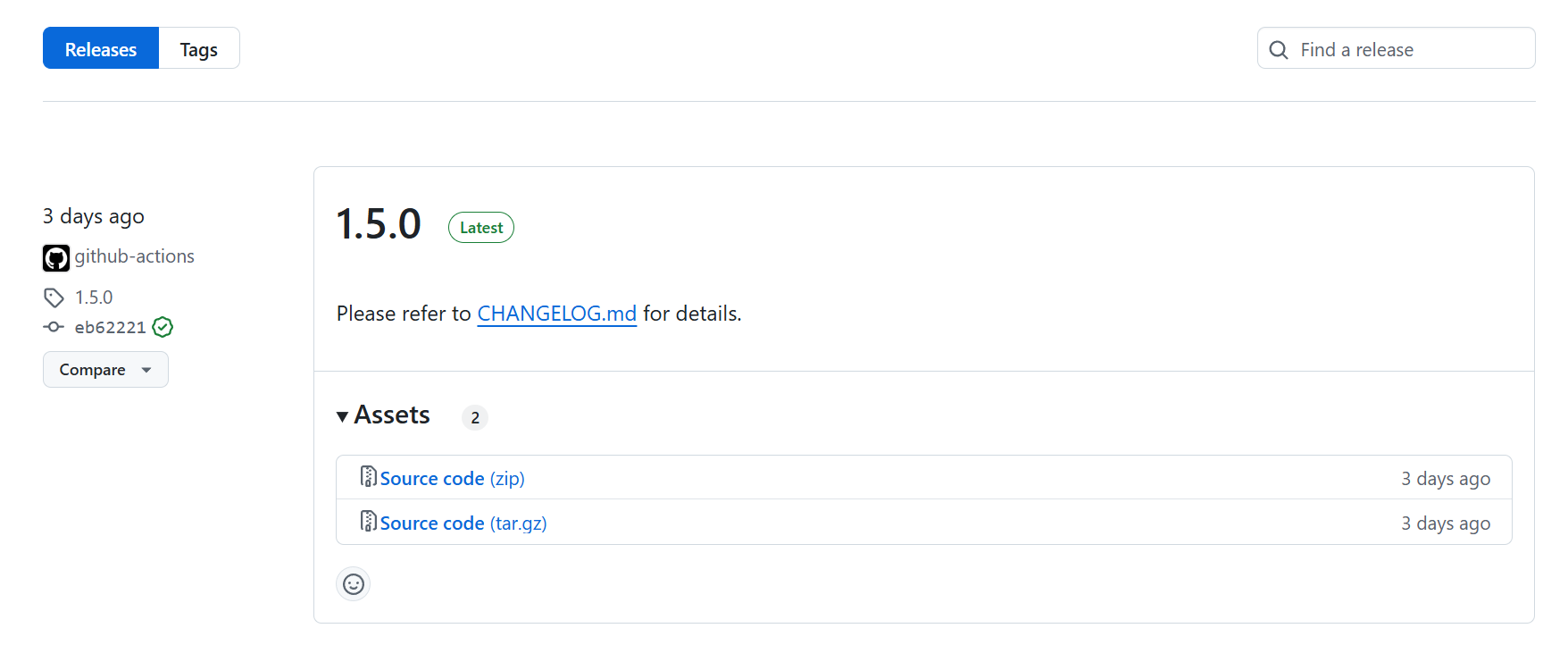Open the Compare dropdown

(105, 370)
